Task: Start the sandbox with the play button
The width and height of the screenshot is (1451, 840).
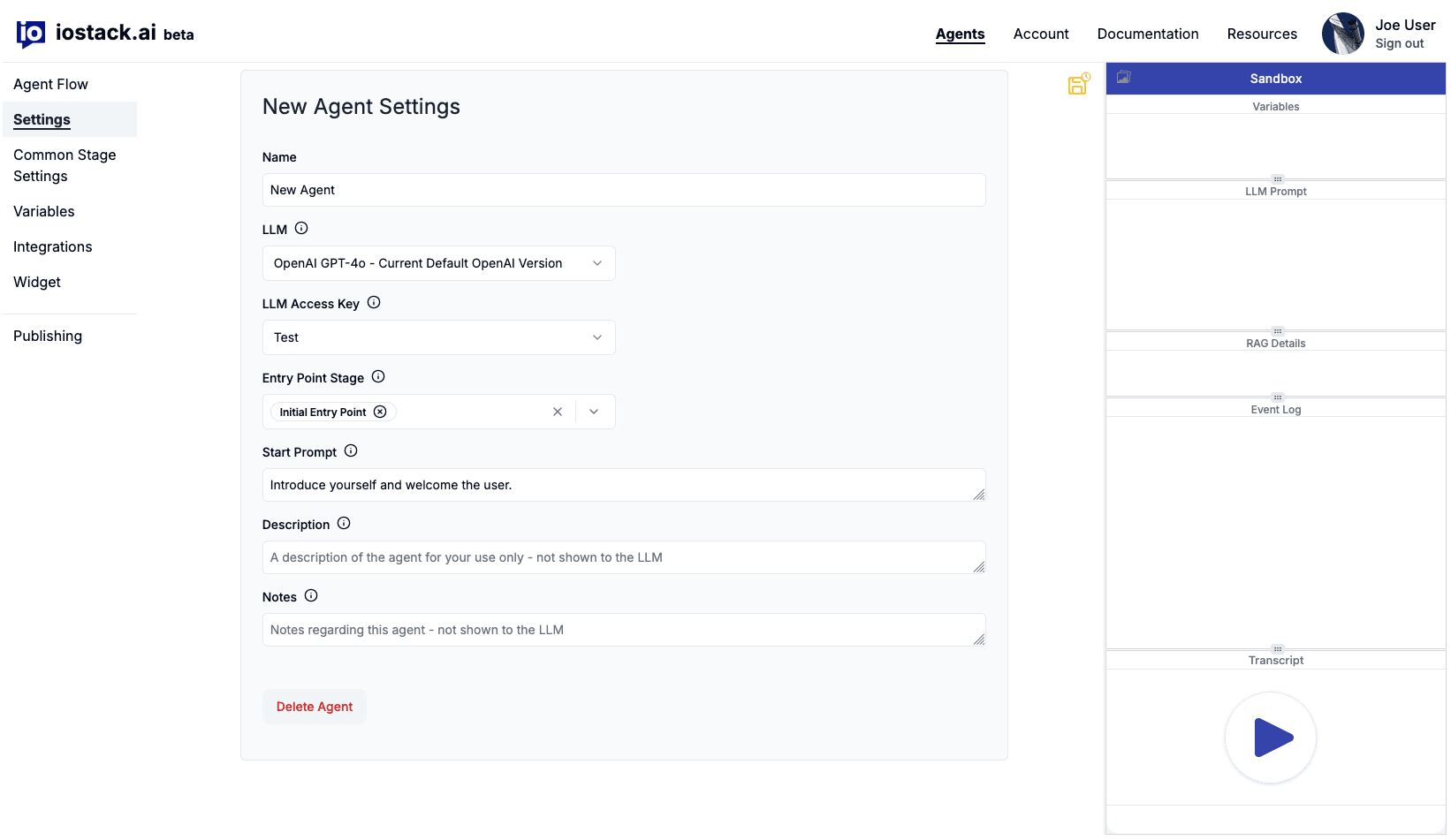Action: [x=1271, y=738]
